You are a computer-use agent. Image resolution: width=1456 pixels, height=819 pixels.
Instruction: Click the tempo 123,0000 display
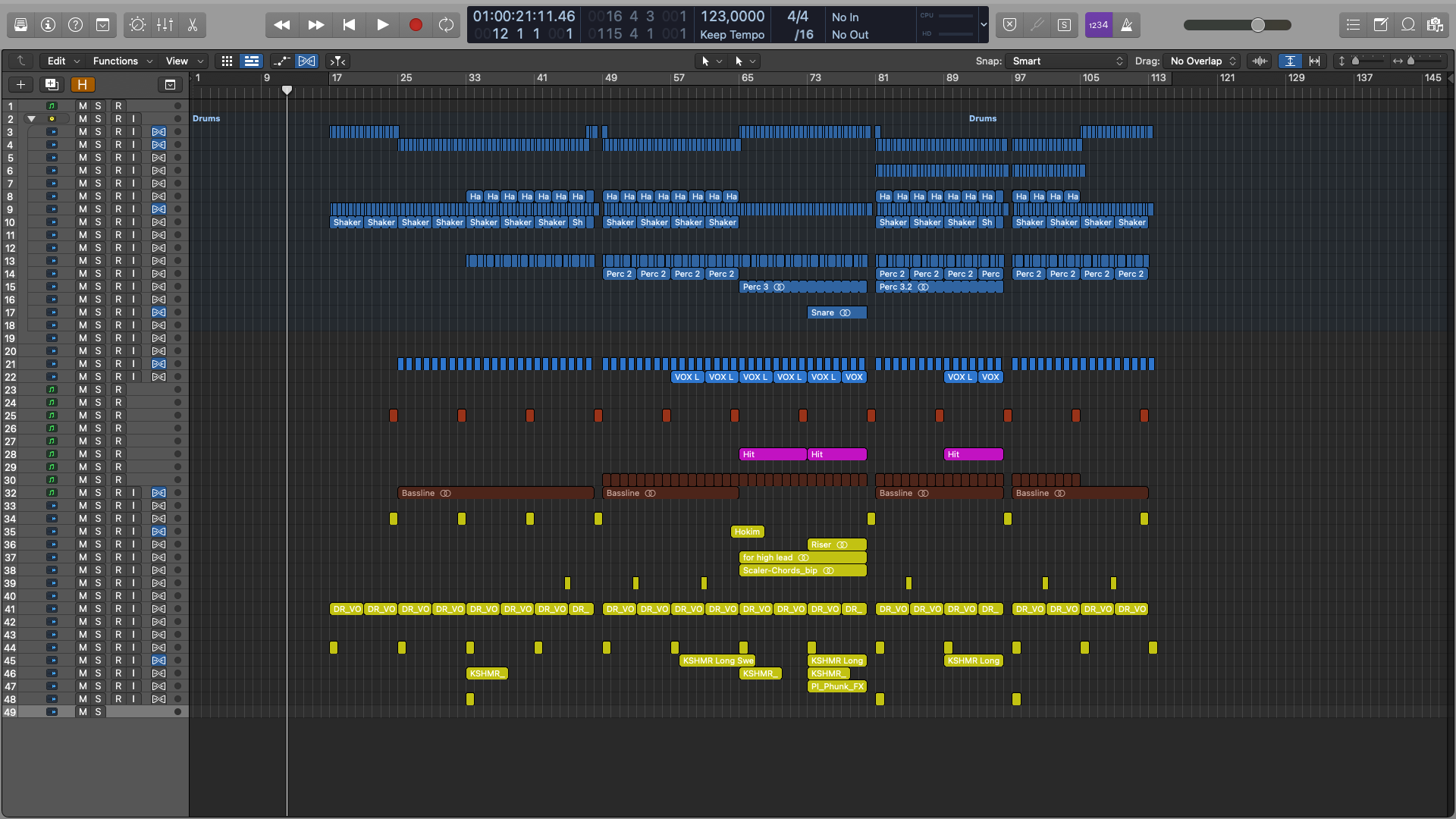tap(733, 16)
